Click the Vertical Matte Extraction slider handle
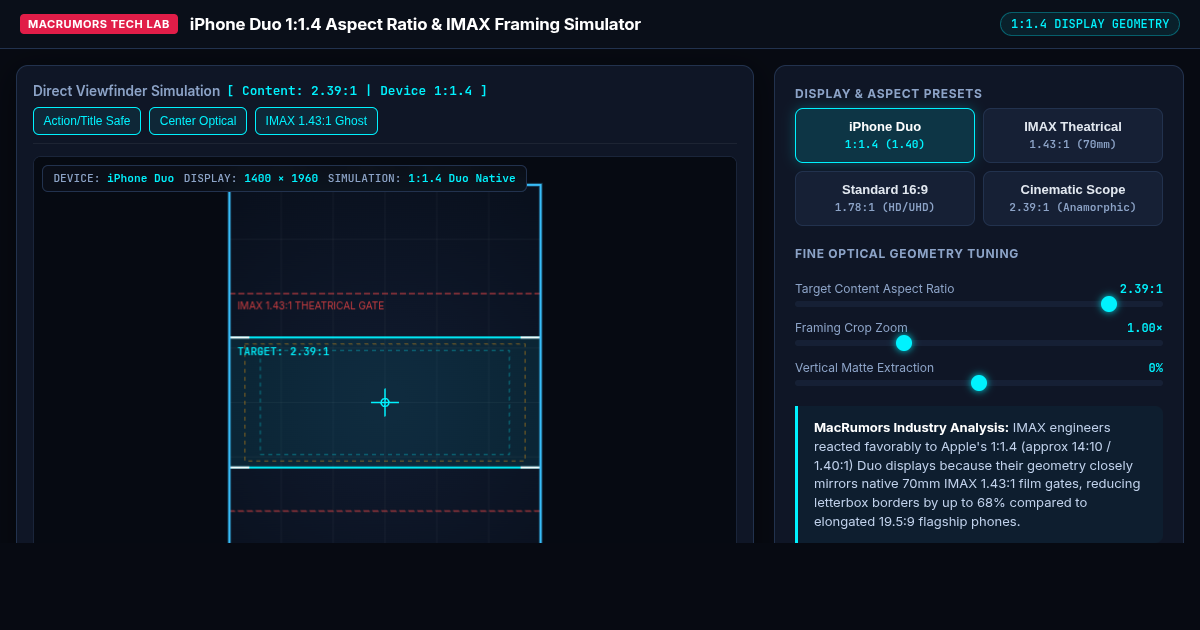Image resolution: width=1200 pixels, height=630 pixels. pos(979,383)
